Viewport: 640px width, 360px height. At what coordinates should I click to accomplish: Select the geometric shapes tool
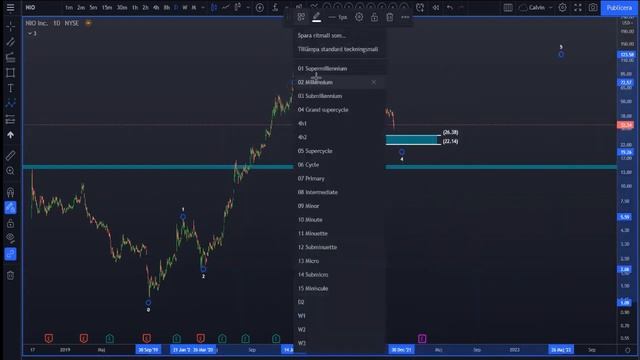[11, 73]
